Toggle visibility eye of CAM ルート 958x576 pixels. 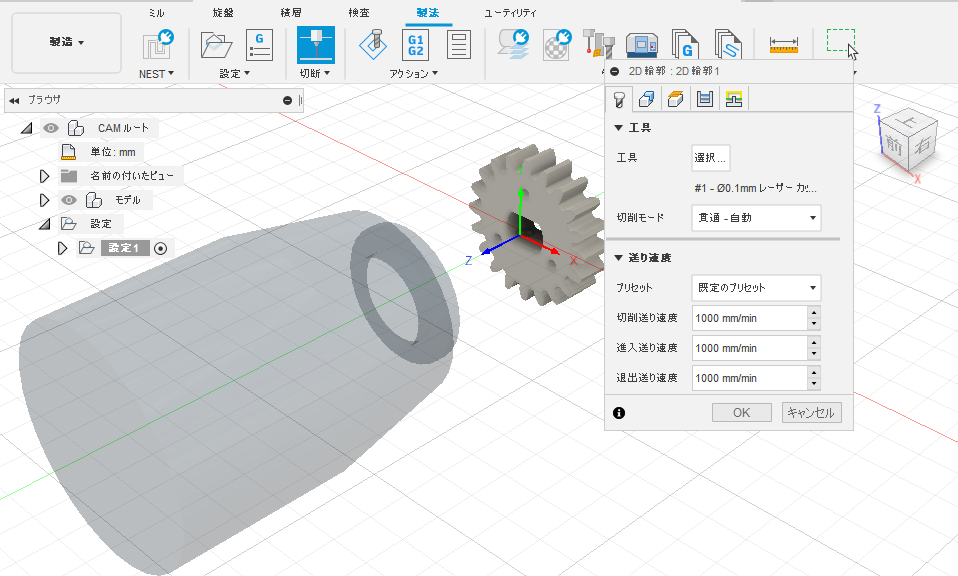[51, 128]
